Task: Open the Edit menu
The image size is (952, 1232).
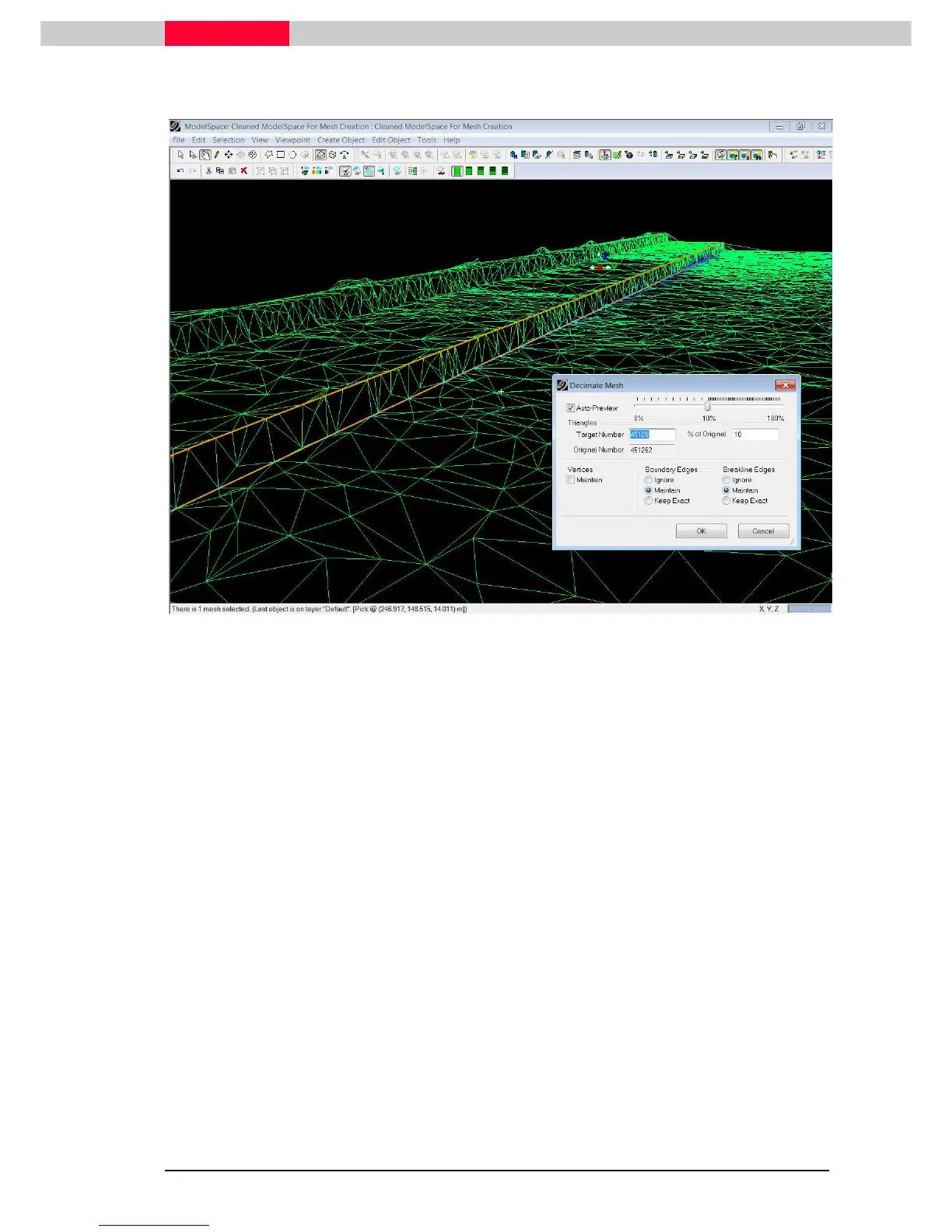Action: [x=199, y=140]
